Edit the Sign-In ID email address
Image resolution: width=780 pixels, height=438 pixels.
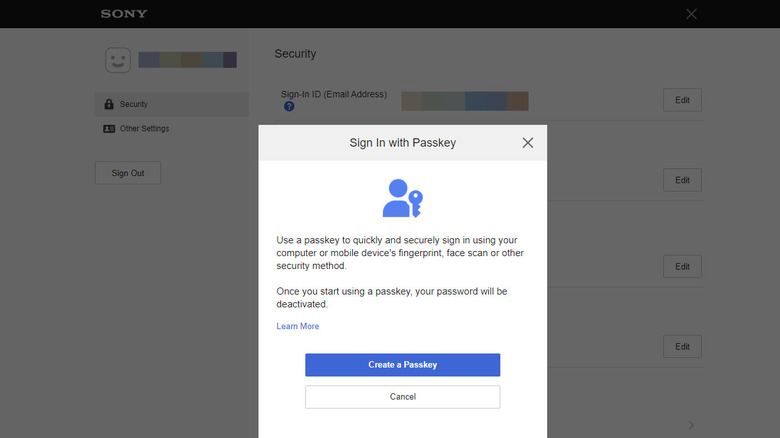click(x=682, y=100)
